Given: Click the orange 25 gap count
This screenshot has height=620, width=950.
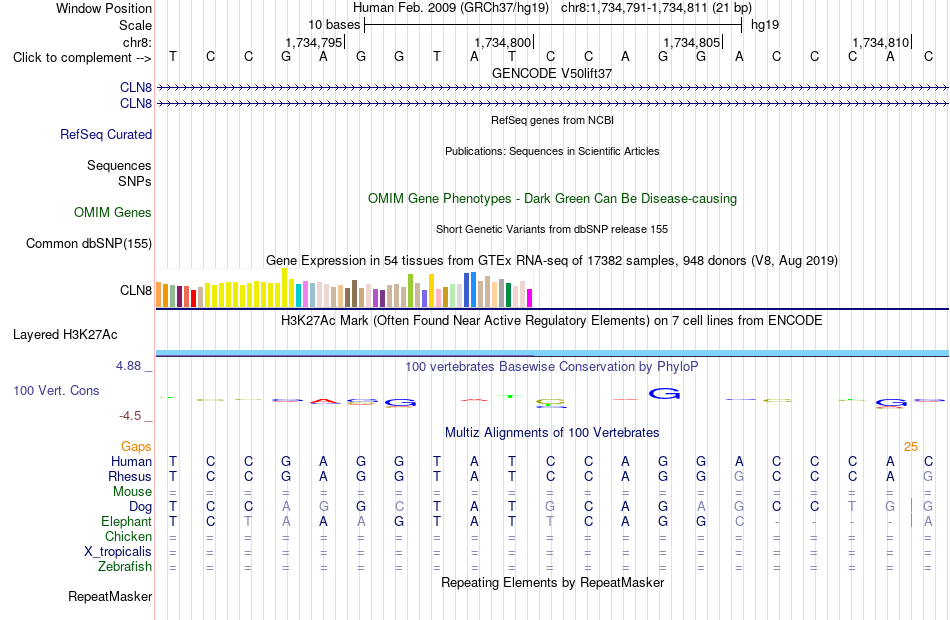Looking at the screenshot, I should [911, 447].
